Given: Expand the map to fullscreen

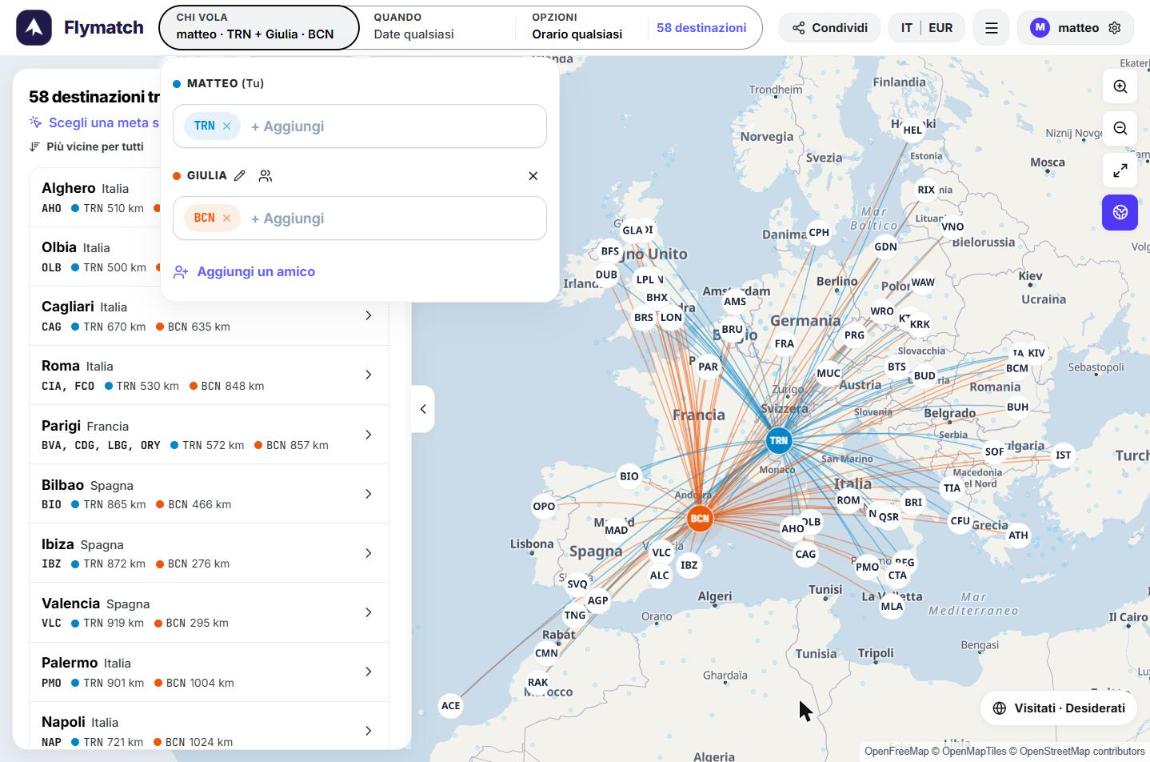Looking at the screenshot, I should [x=1120, y=170].
